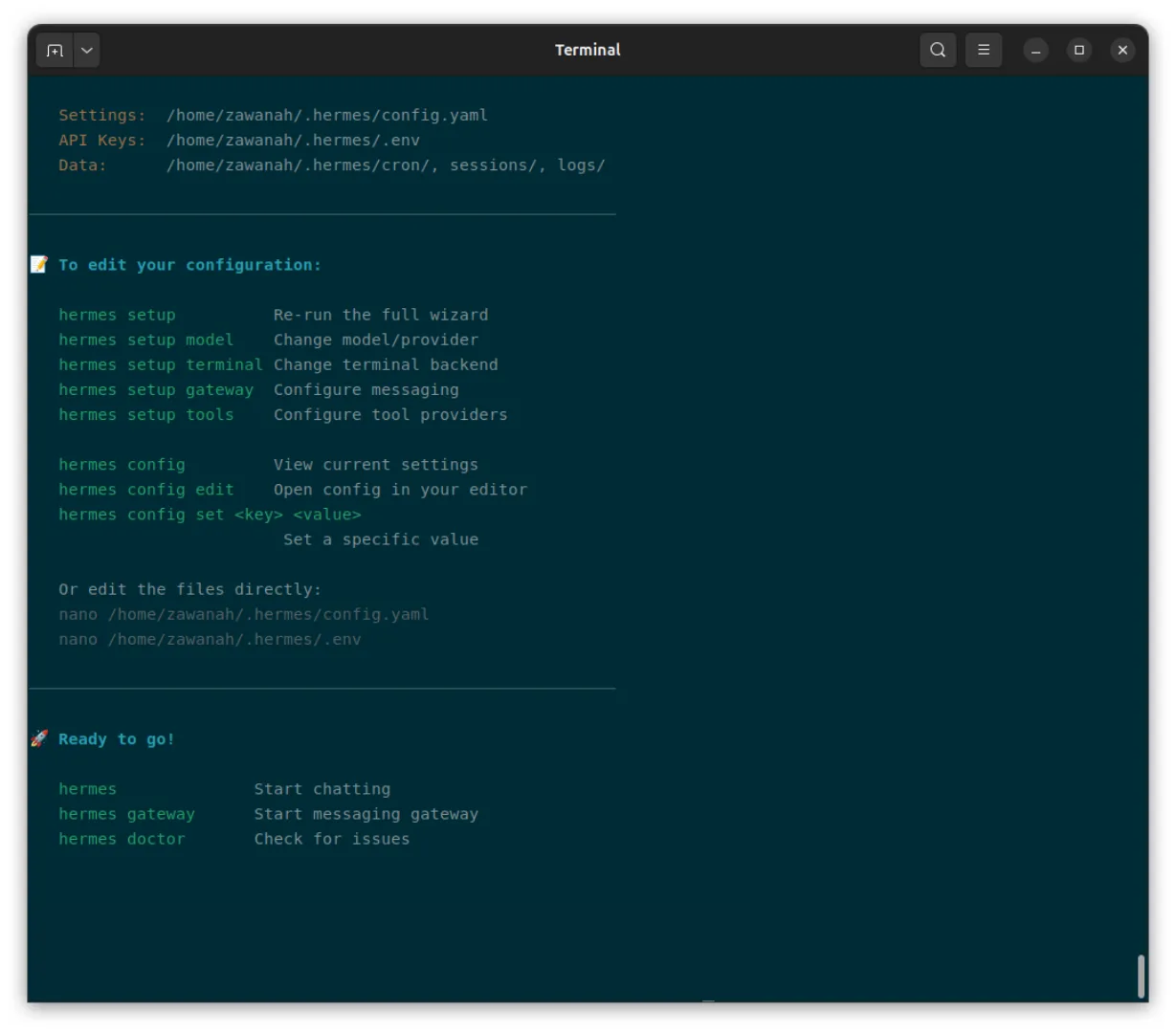Maximize the Terminal window

[1079, 50]
